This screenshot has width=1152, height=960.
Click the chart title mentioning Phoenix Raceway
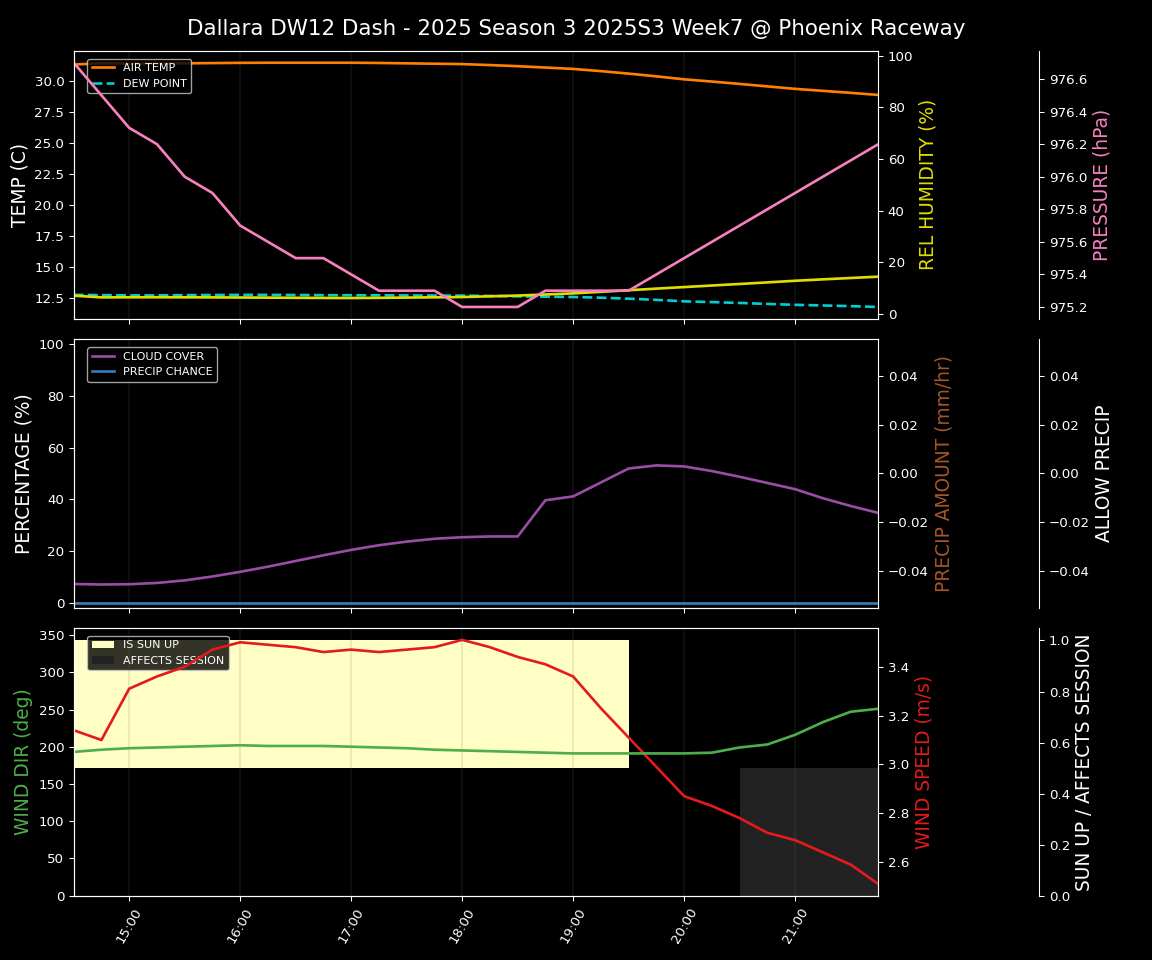pyautogui.click(x=575, y=28)
